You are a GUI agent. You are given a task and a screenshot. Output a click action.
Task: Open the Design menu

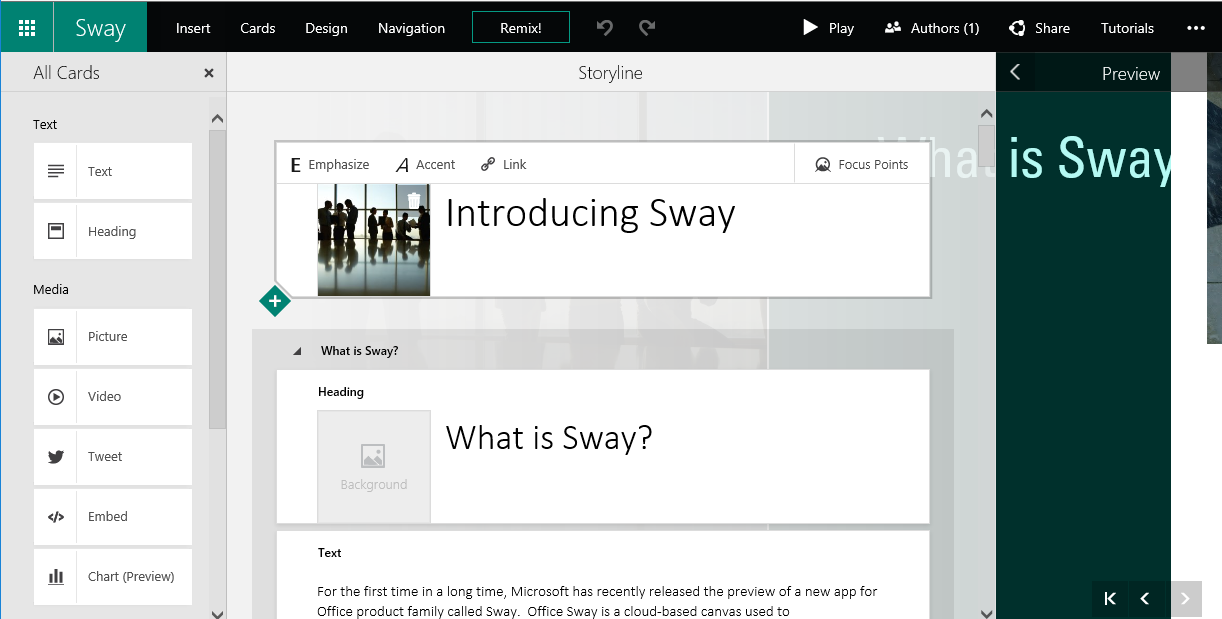tap(326, 28)
